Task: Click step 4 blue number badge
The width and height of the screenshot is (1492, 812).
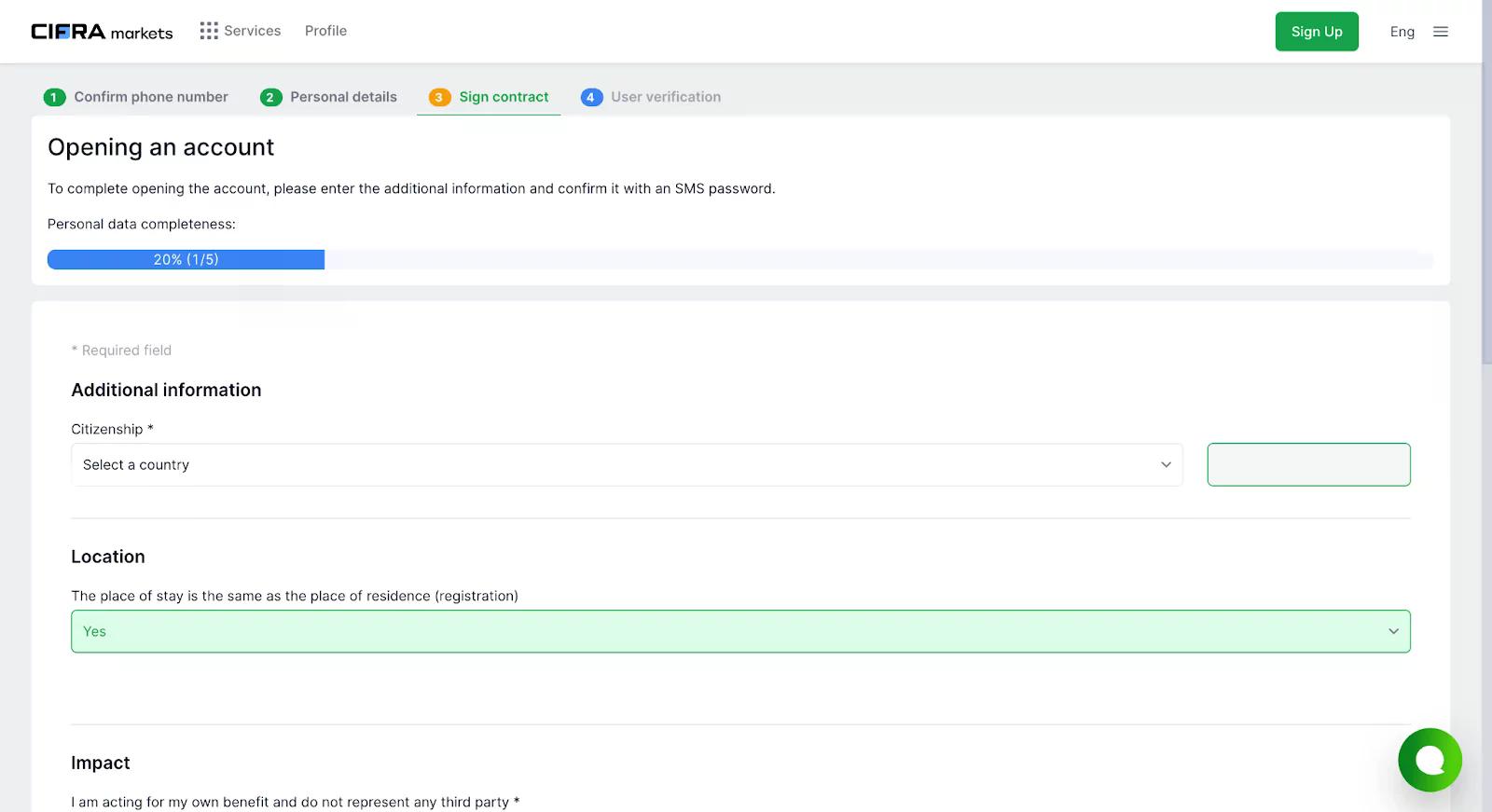Action: click(591, 97)
